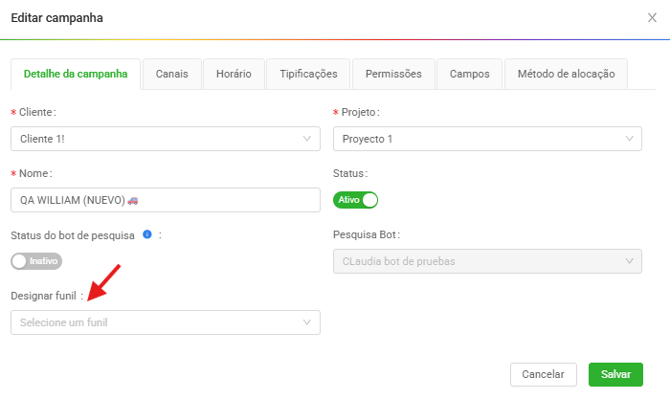Click the Cancelar button
This screenshot has width=670, height=399.
543,374
